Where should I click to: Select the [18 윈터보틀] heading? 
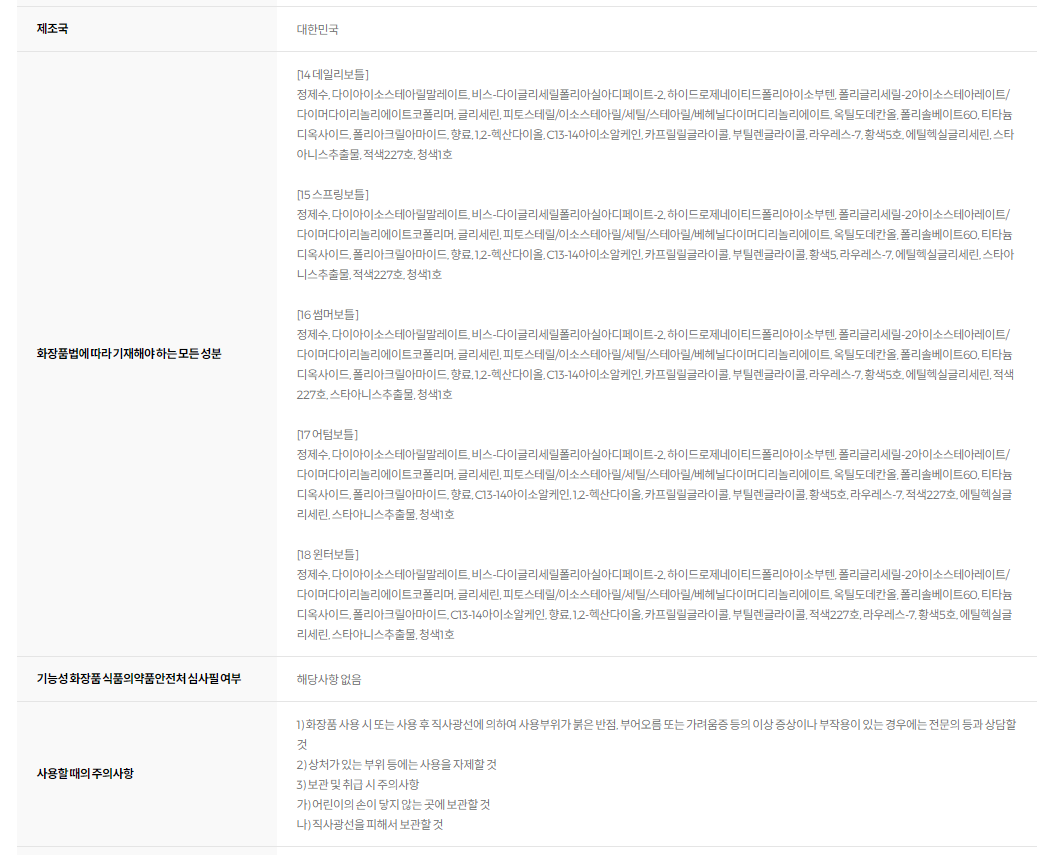click(x=328, y=554)
